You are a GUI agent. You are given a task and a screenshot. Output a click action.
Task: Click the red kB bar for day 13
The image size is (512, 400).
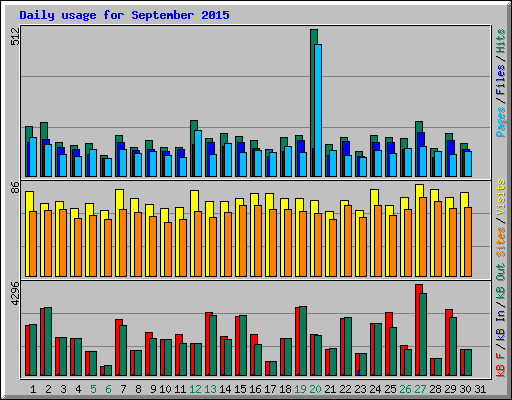[207, 344]
